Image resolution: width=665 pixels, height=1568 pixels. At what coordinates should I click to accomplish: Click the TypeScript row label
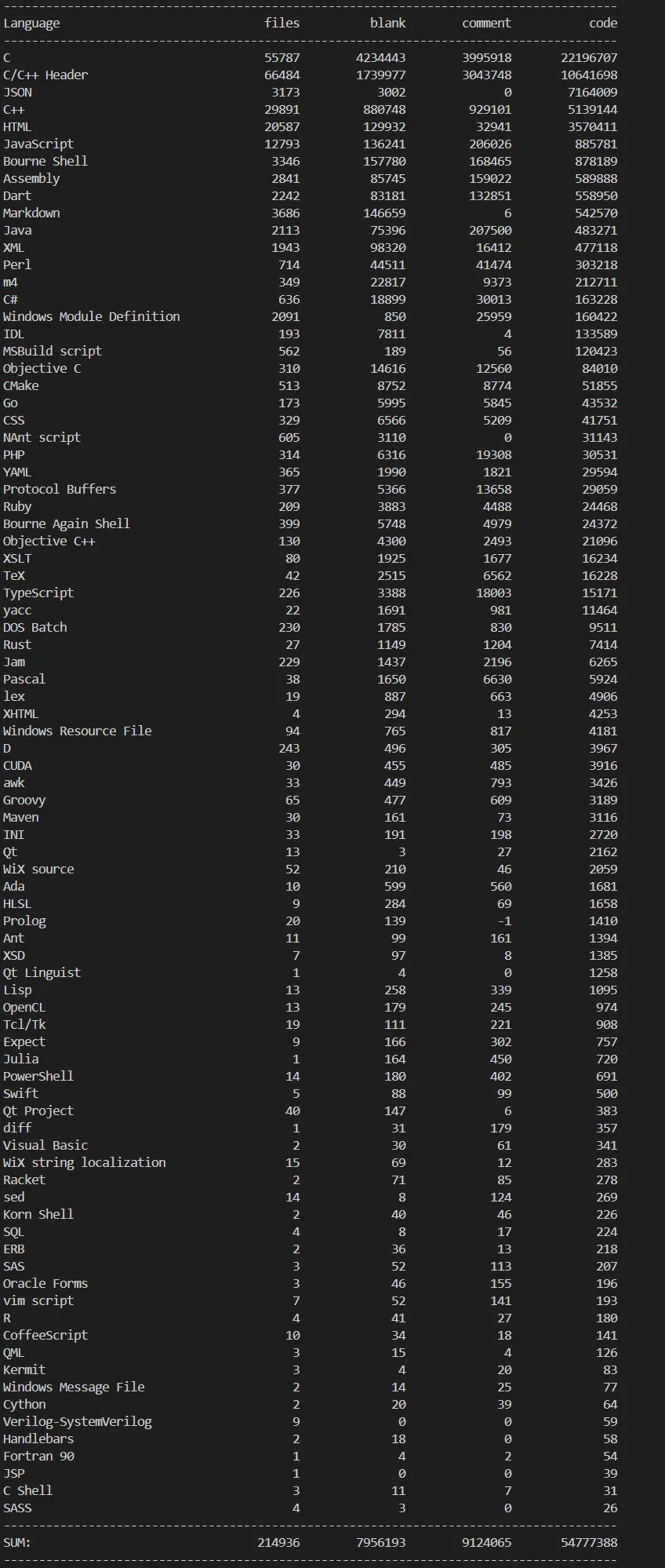[x=38, y=593]
